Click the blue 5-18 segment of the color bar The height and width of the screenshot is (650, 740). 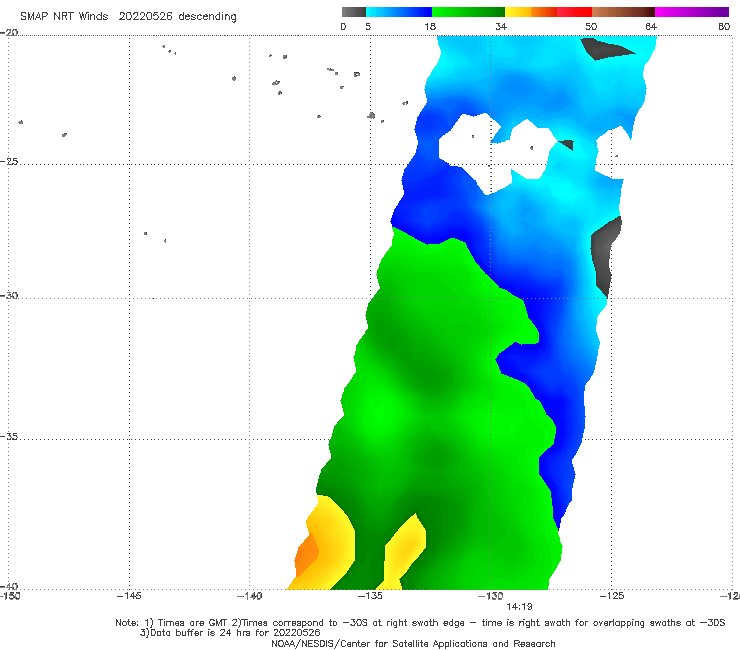click(x=399, y=12)
